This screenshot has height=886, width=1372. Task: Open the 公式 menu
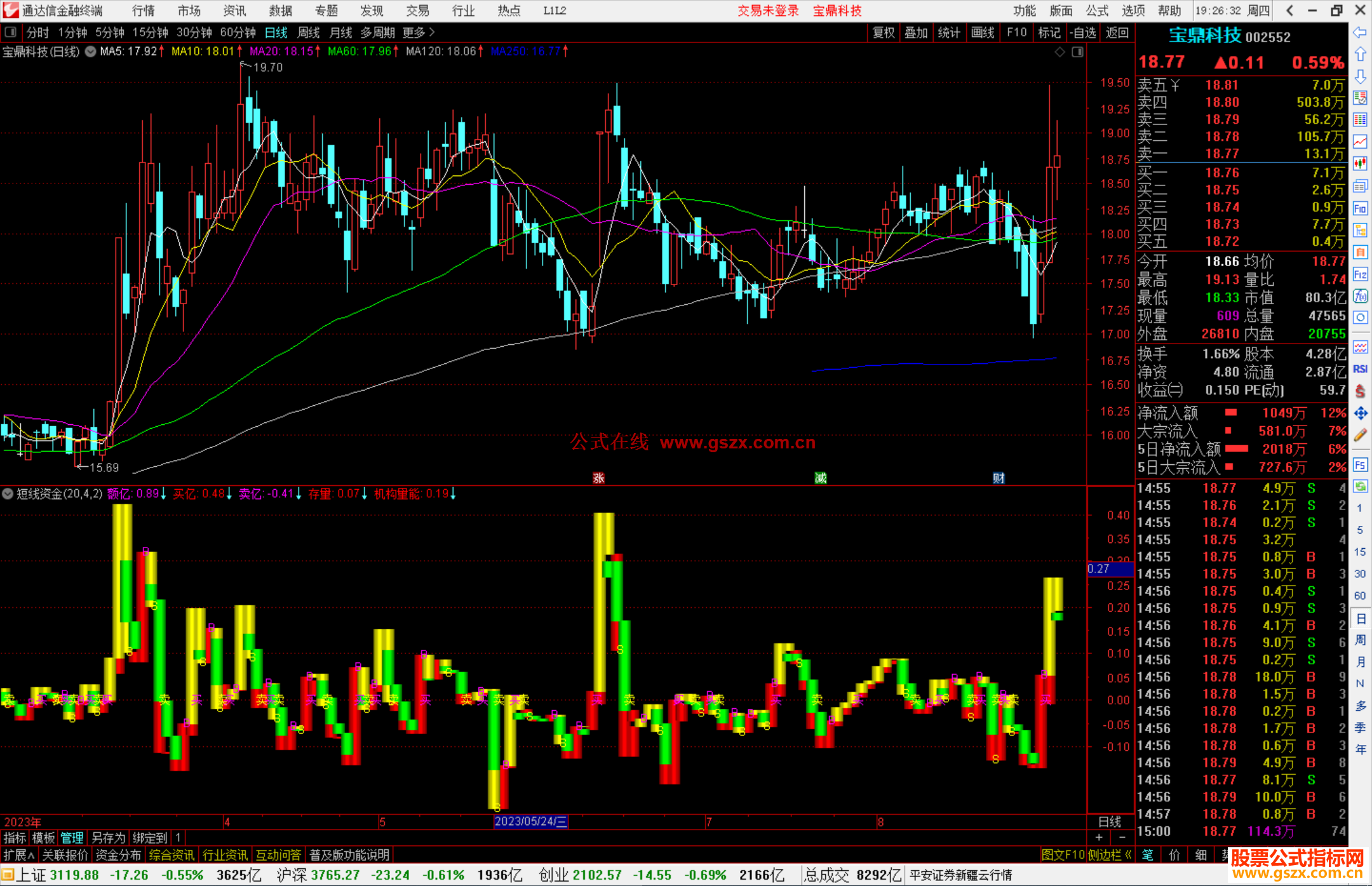click(x=1096, y=10)
